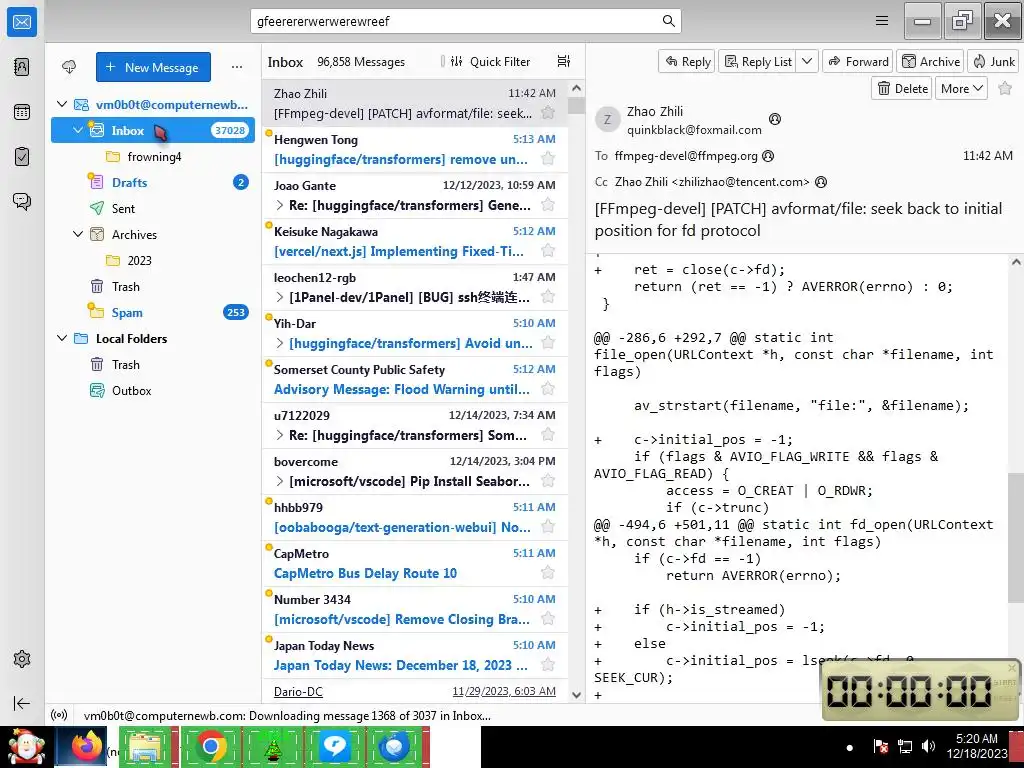This screenshot has width=1024, height=768.
Task: Open the Reply List dropdown arrow
Action: [807, 61]
